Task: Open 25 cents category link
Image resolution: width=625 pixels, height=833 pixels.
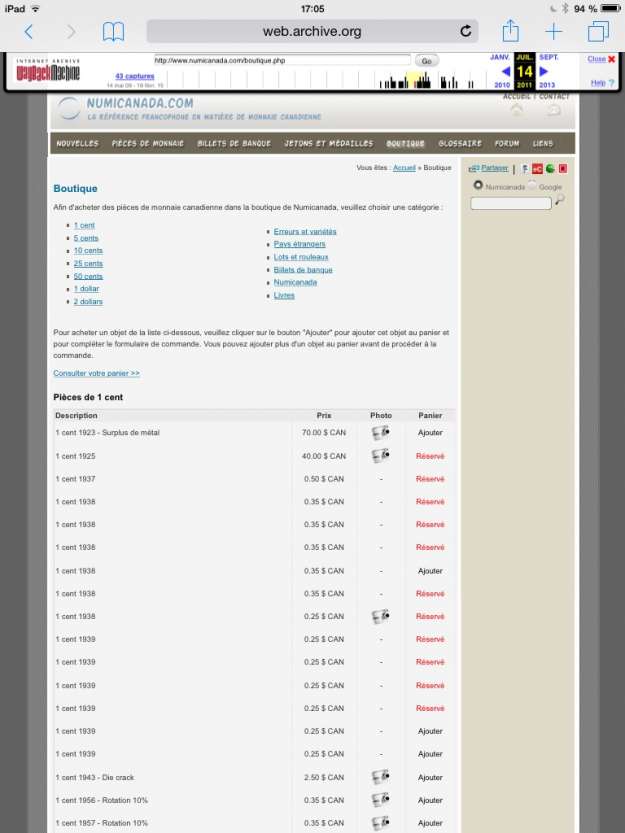Action: click(88, 264)
